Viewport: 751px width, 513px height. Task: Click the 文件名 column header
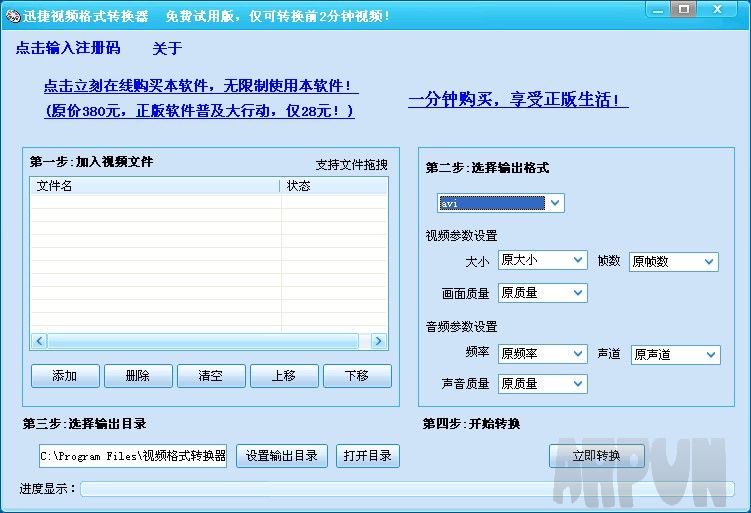155,186
